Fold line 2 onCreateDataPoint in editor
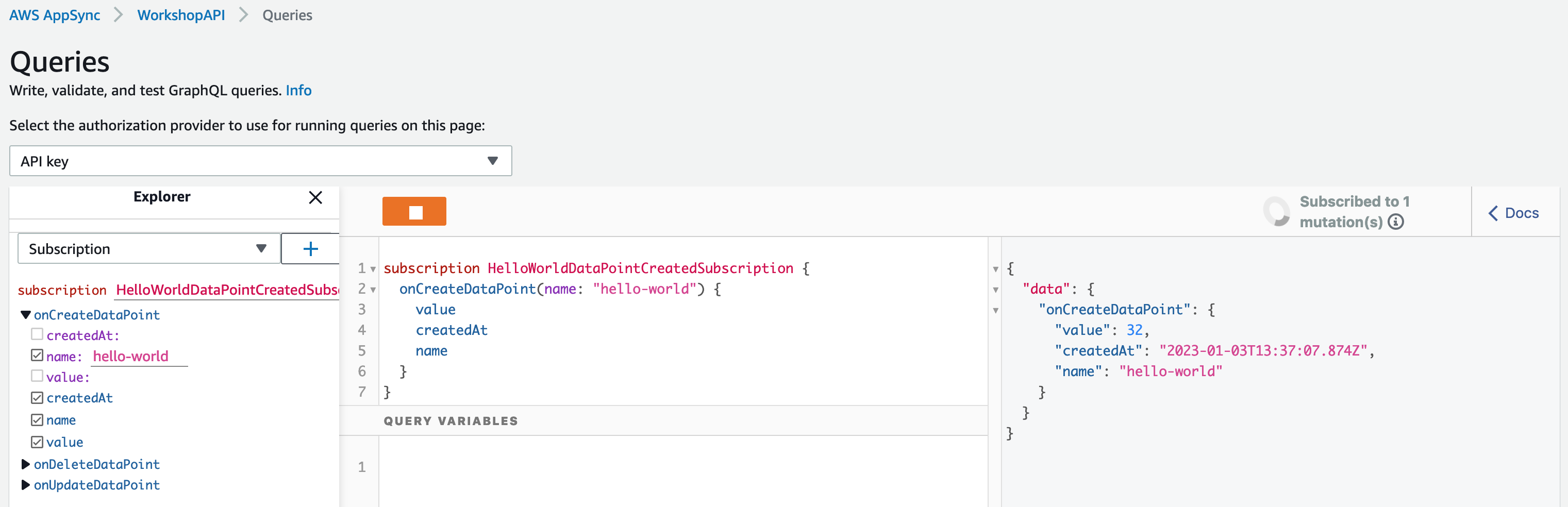This screenshot has width=1568, height=507. click(x=373, y=290)
